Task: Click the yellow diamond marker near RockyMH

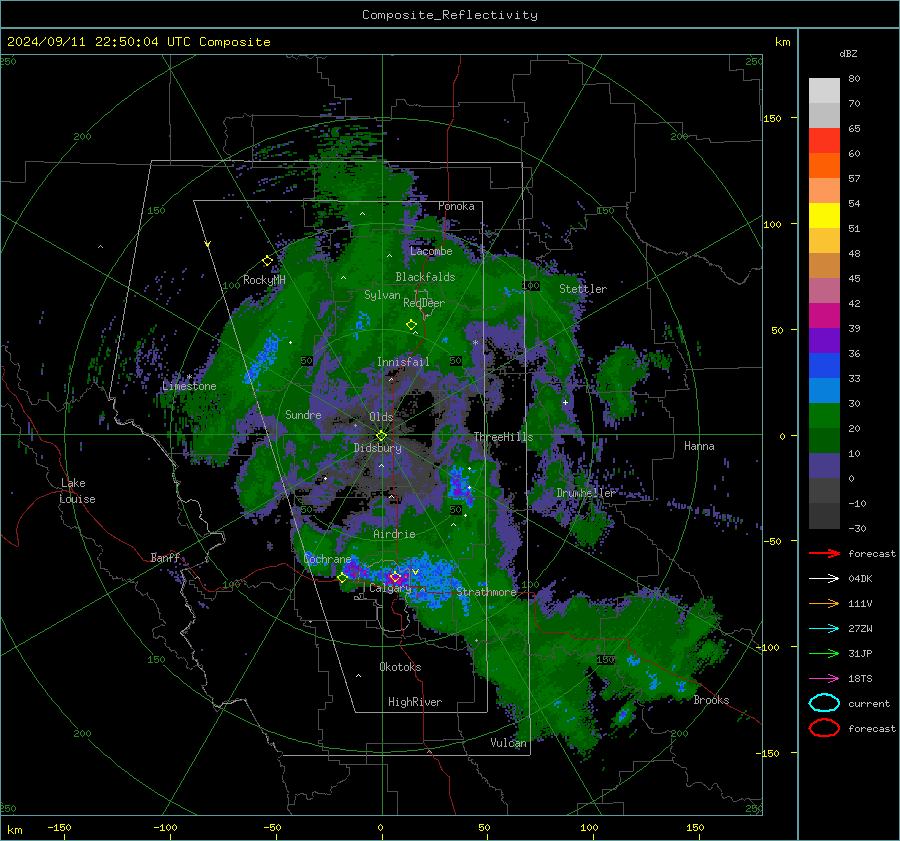Action: tap(267, 261)
